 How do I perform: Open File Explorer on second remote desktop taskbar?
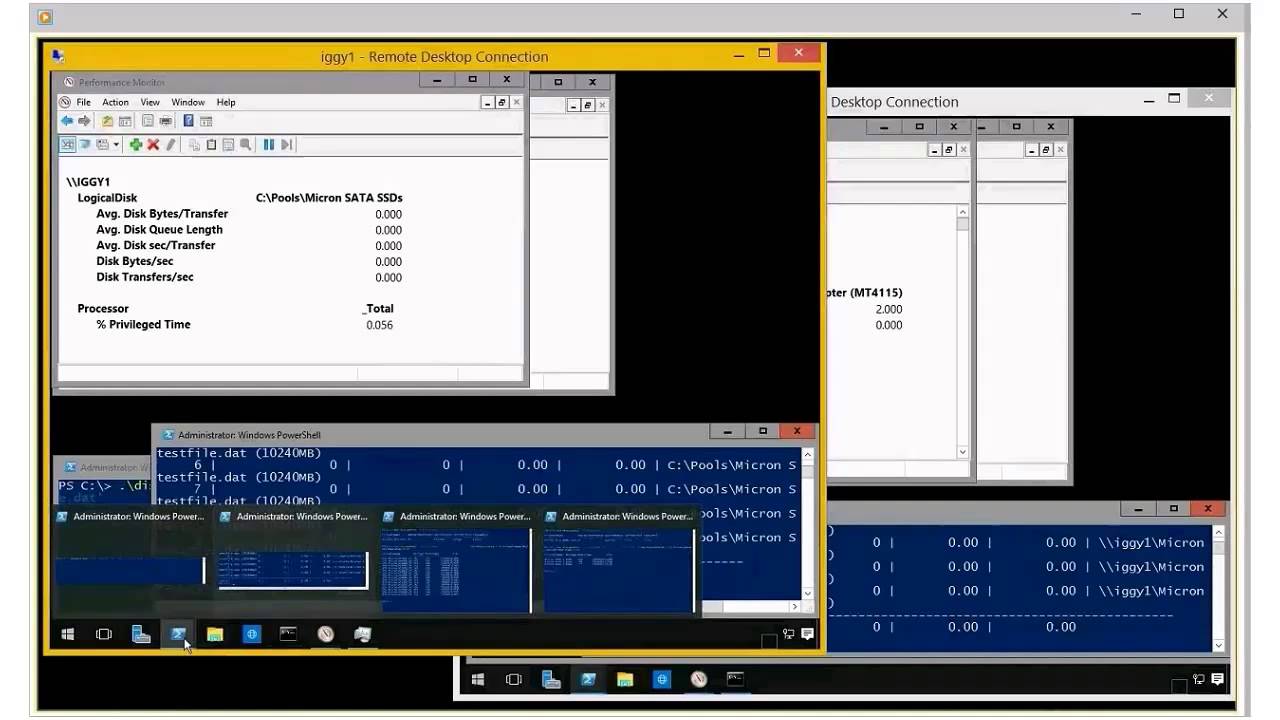(625, 680)
